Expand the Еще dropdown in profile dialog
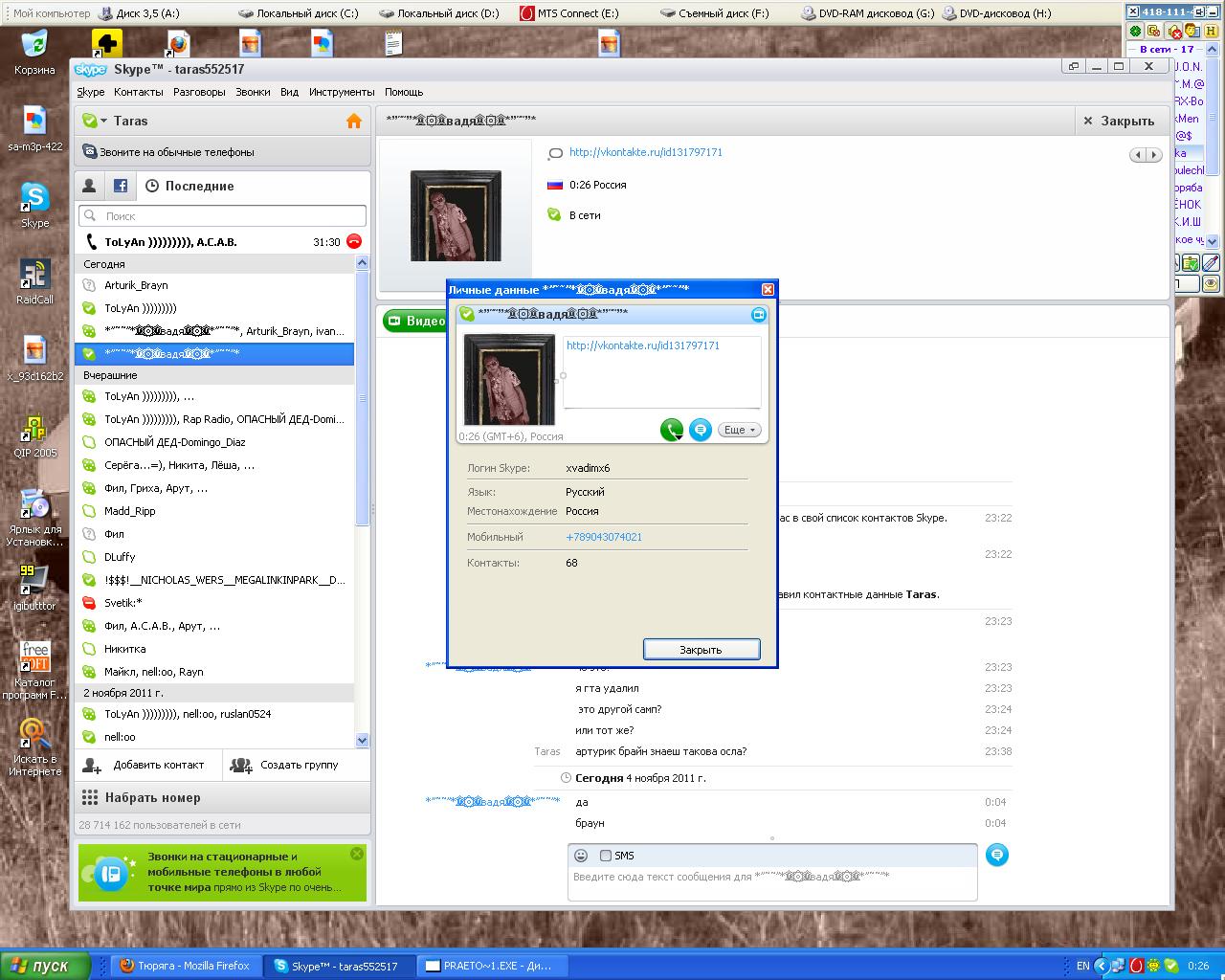 (x=740, y=430)
